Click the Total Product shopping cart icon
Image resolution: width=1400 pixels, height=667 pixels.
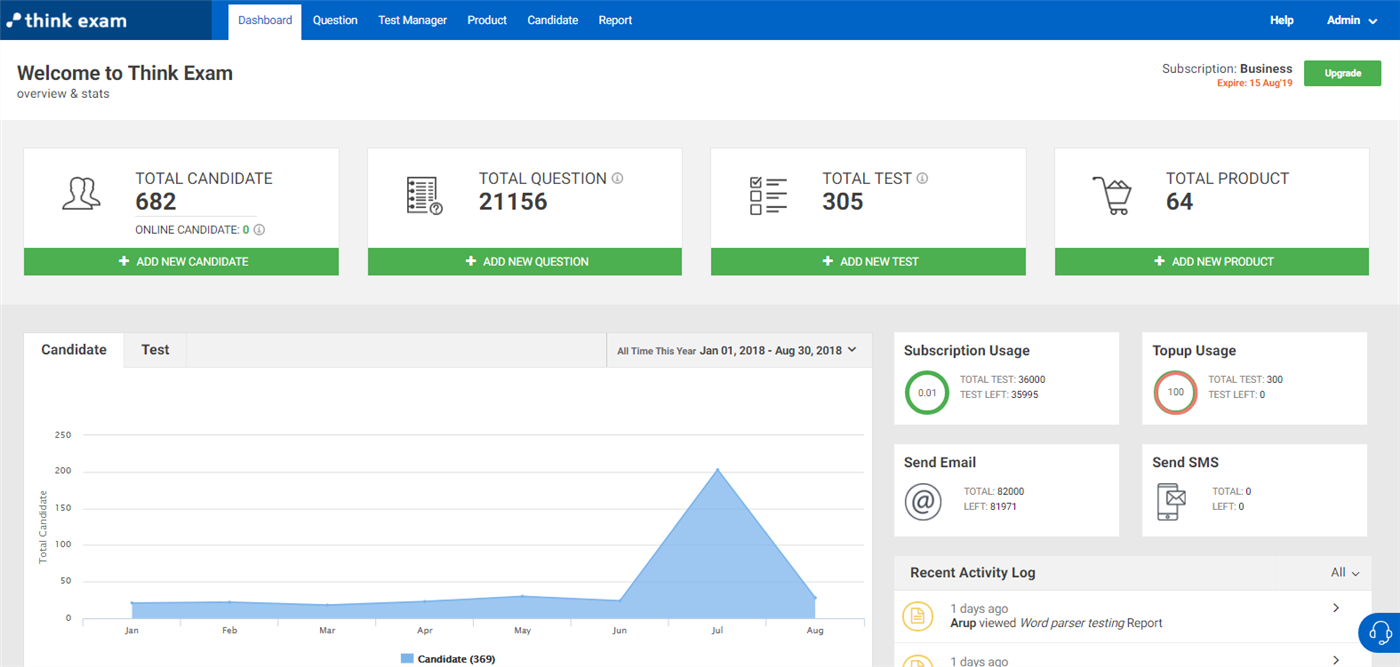click(x=1111, y=195)
